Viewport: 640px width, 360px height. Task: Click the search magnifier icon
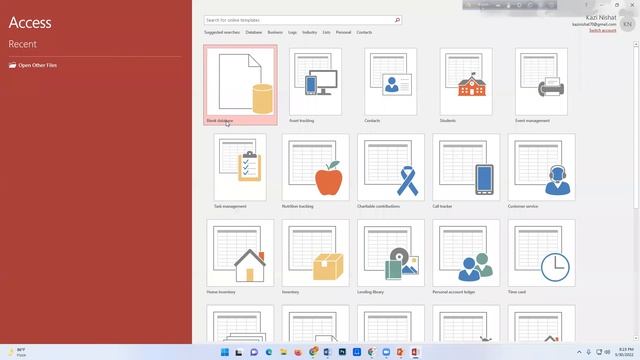397,20
